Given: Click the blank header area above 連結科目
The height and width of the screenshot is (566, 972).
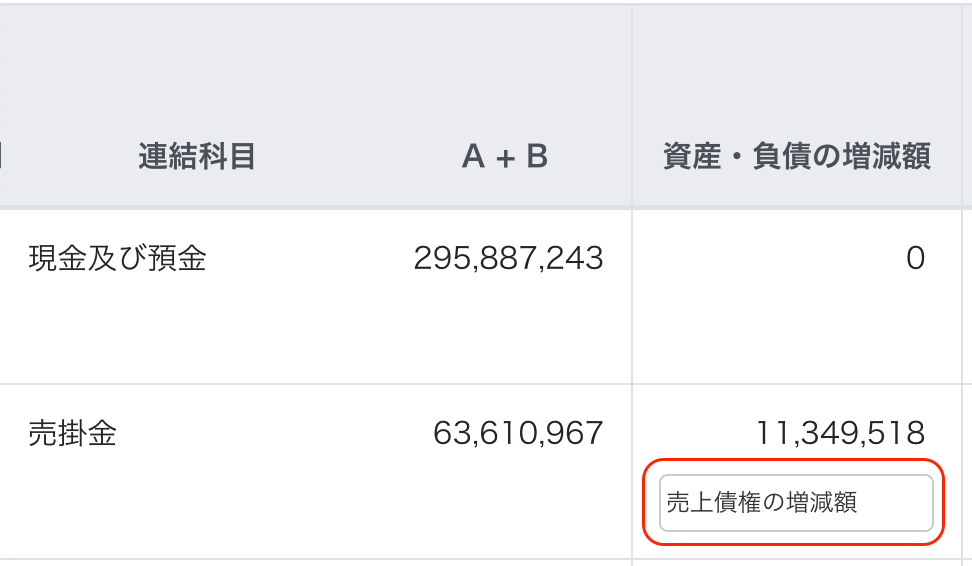Looking at the screenshot, I should coord(197,70).
